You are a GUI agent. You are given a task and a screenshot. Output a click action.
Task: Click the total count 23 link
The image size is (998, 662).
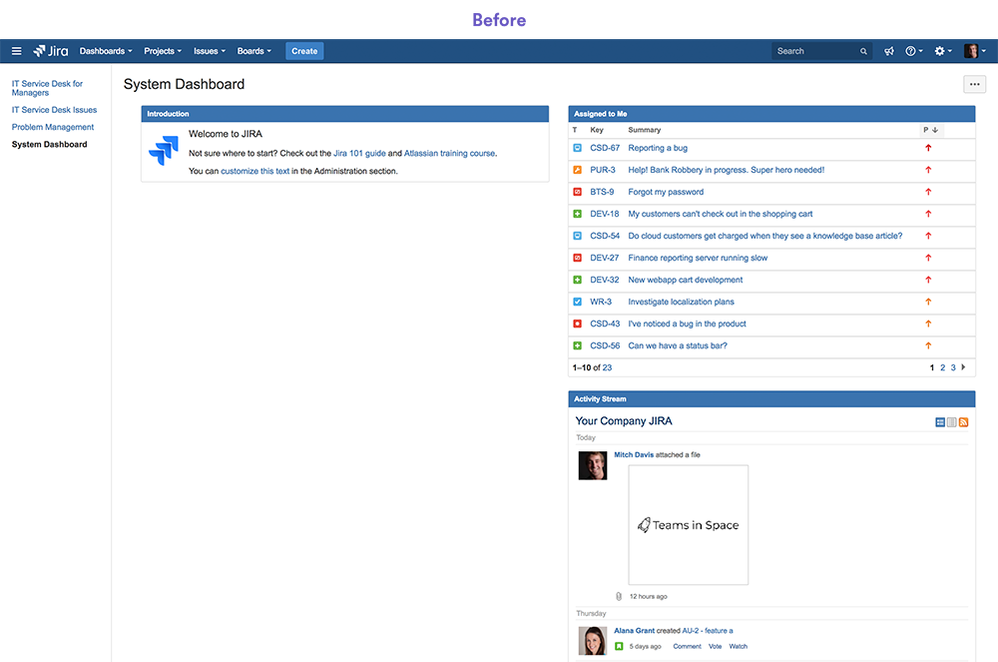(x=607, y=368)
